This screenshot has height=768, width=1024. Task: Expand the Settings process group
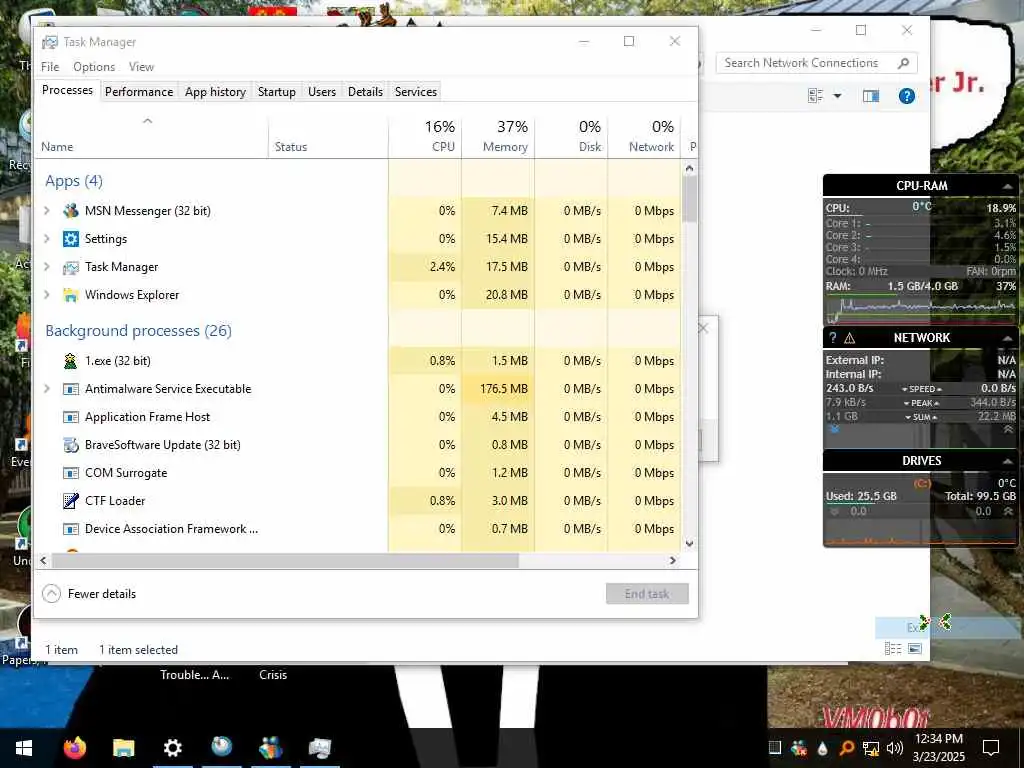pos(47,239)
